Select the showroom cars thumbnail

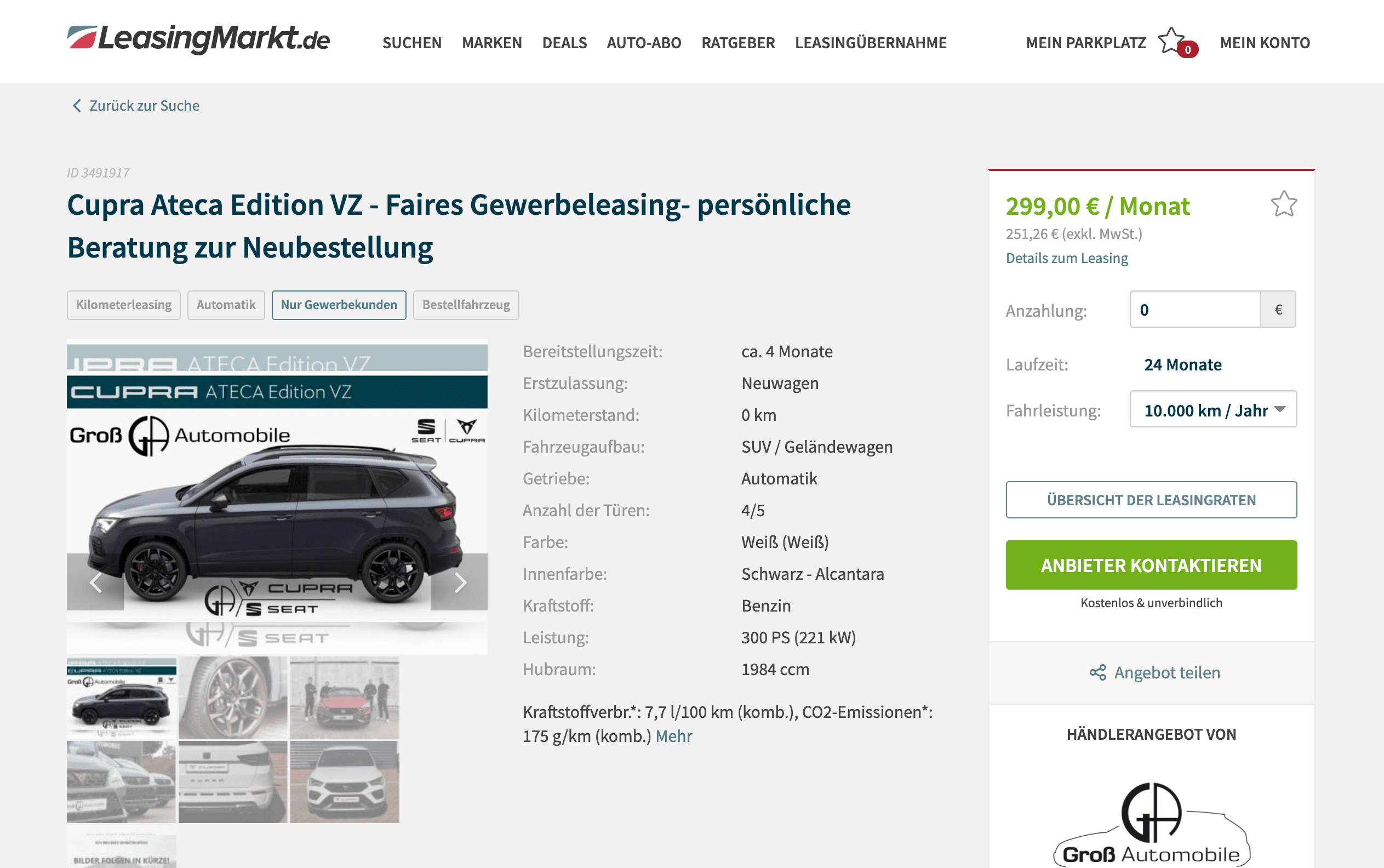click(x=121, y=782)
